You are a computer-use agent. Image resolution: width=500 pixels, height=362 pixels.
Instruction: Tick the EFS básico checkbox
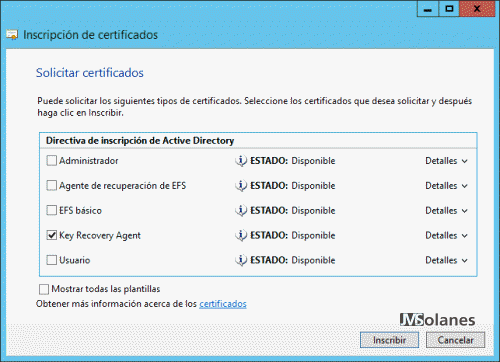[x=52, y=210]
